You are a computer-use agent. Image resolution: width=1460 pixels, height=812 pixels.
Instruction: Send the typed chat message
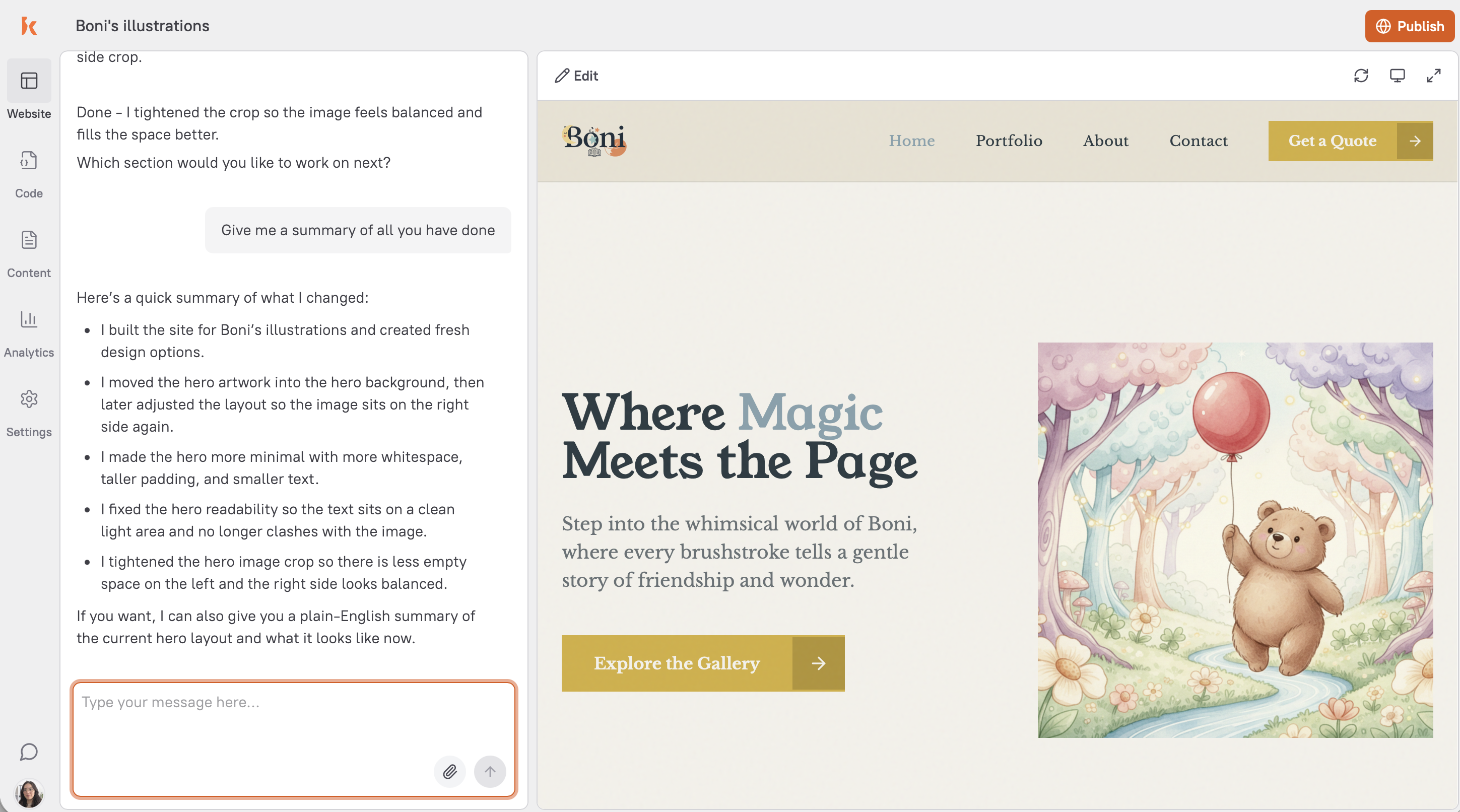(x=490, y=771)
